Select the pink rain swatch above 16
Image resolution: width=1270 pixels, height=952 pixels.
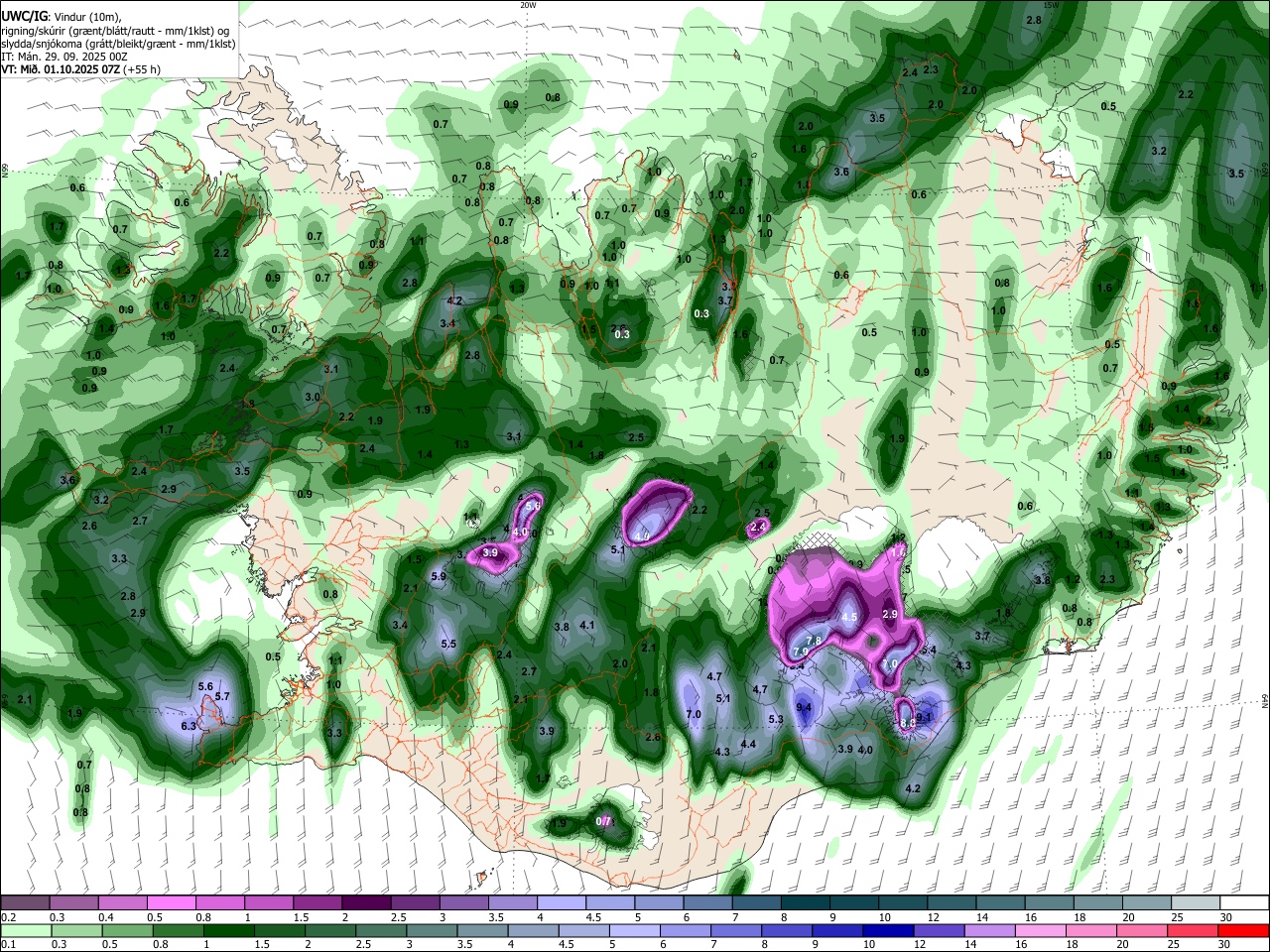click(x=1040, y=930)
